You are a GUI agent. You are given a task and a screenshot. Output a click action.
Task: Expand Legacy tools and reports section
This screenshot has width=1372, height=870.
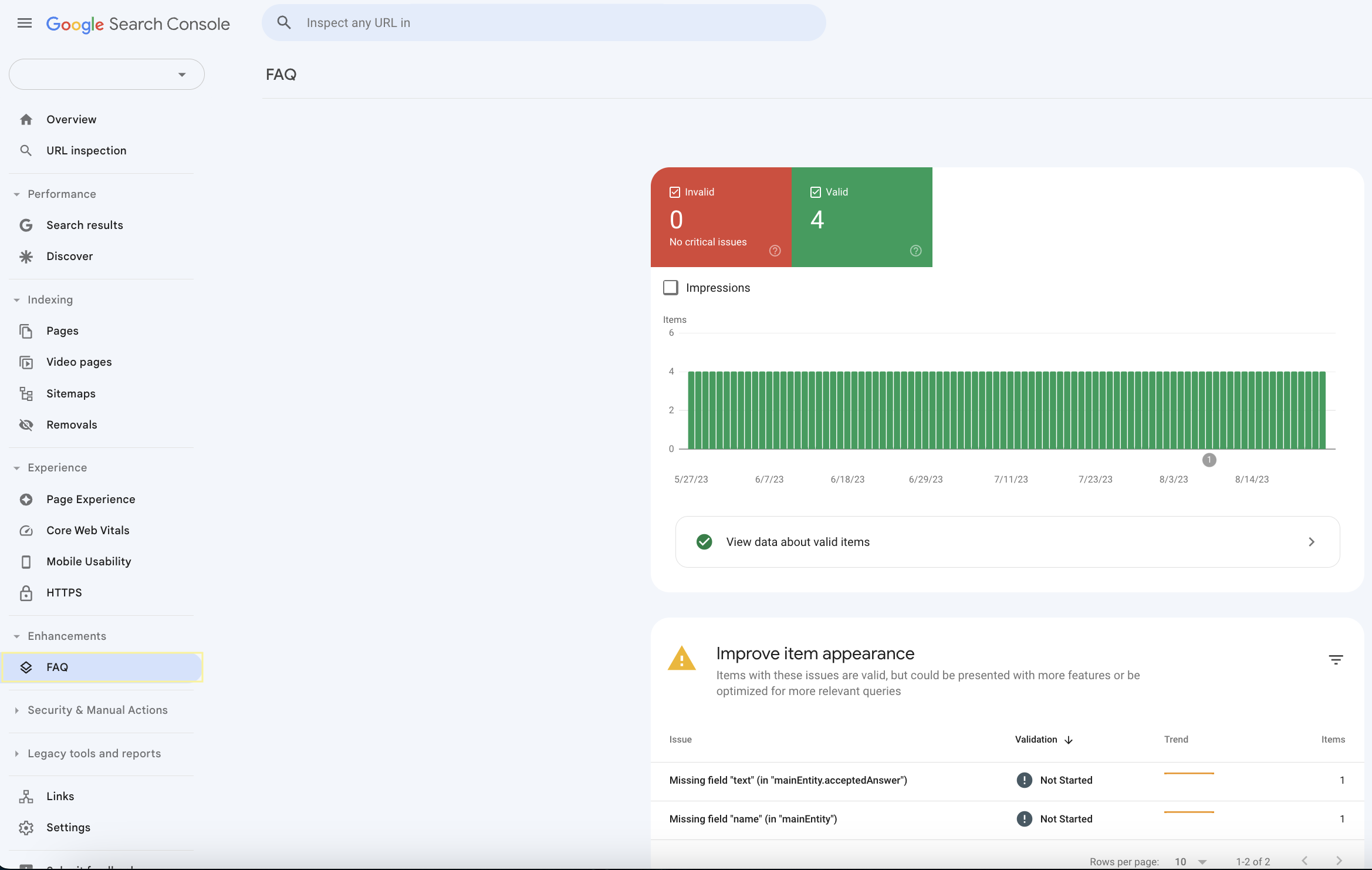(16, 754)
